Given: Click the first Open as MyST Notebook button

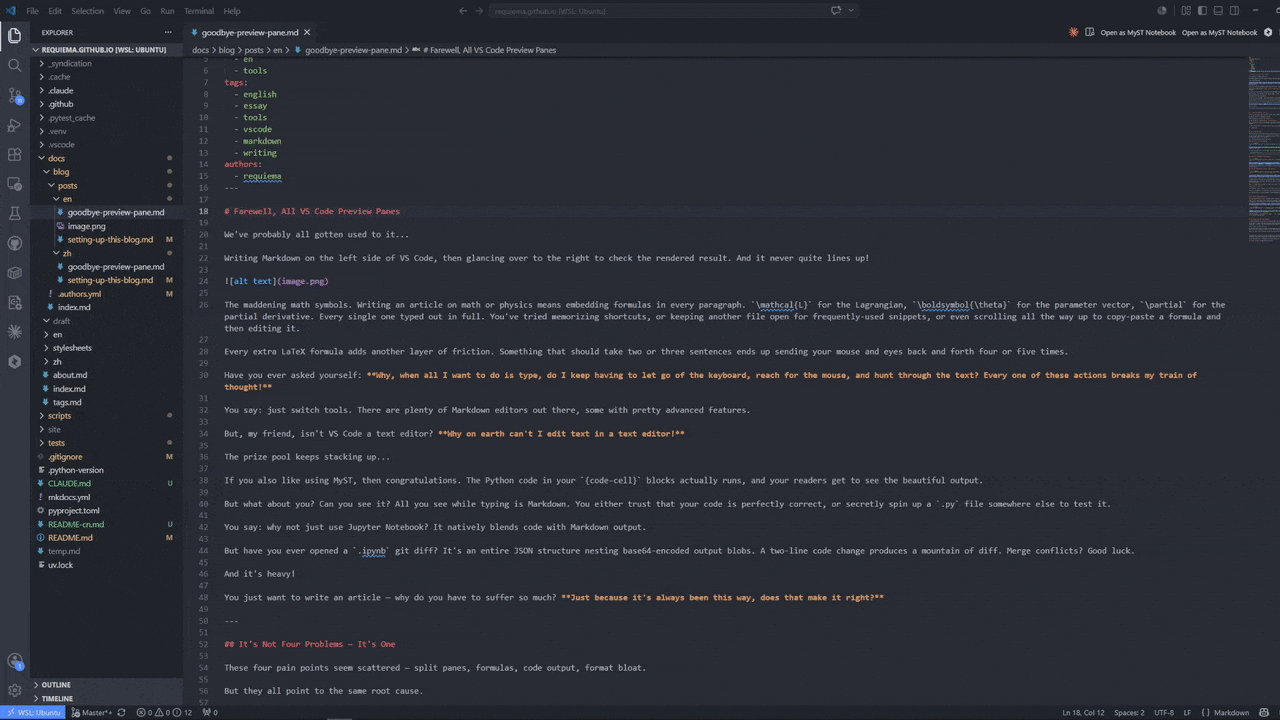Looking at the screenshot, I should [1138, 32].
